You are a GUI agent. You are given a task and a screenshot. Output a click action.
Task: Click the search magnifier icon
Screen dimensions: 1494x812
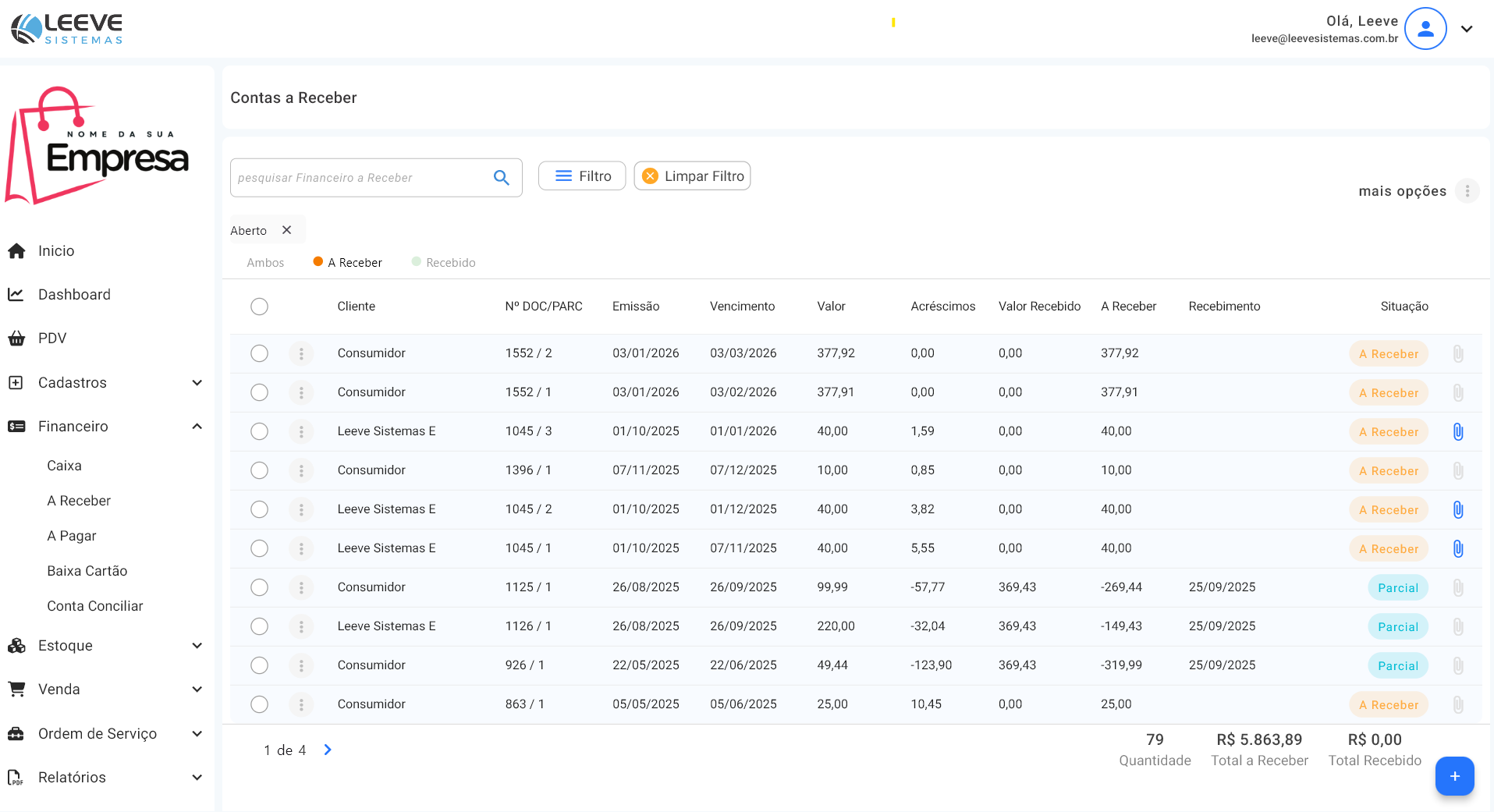[x=501, y=178]
